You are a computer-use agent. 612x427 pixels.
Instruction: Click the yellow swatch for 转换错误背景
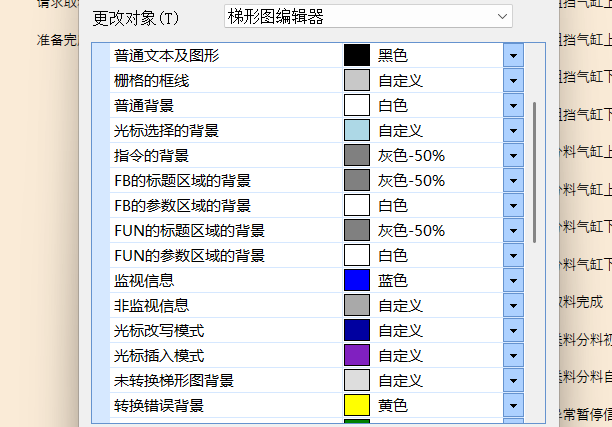[x=357, y=406]
